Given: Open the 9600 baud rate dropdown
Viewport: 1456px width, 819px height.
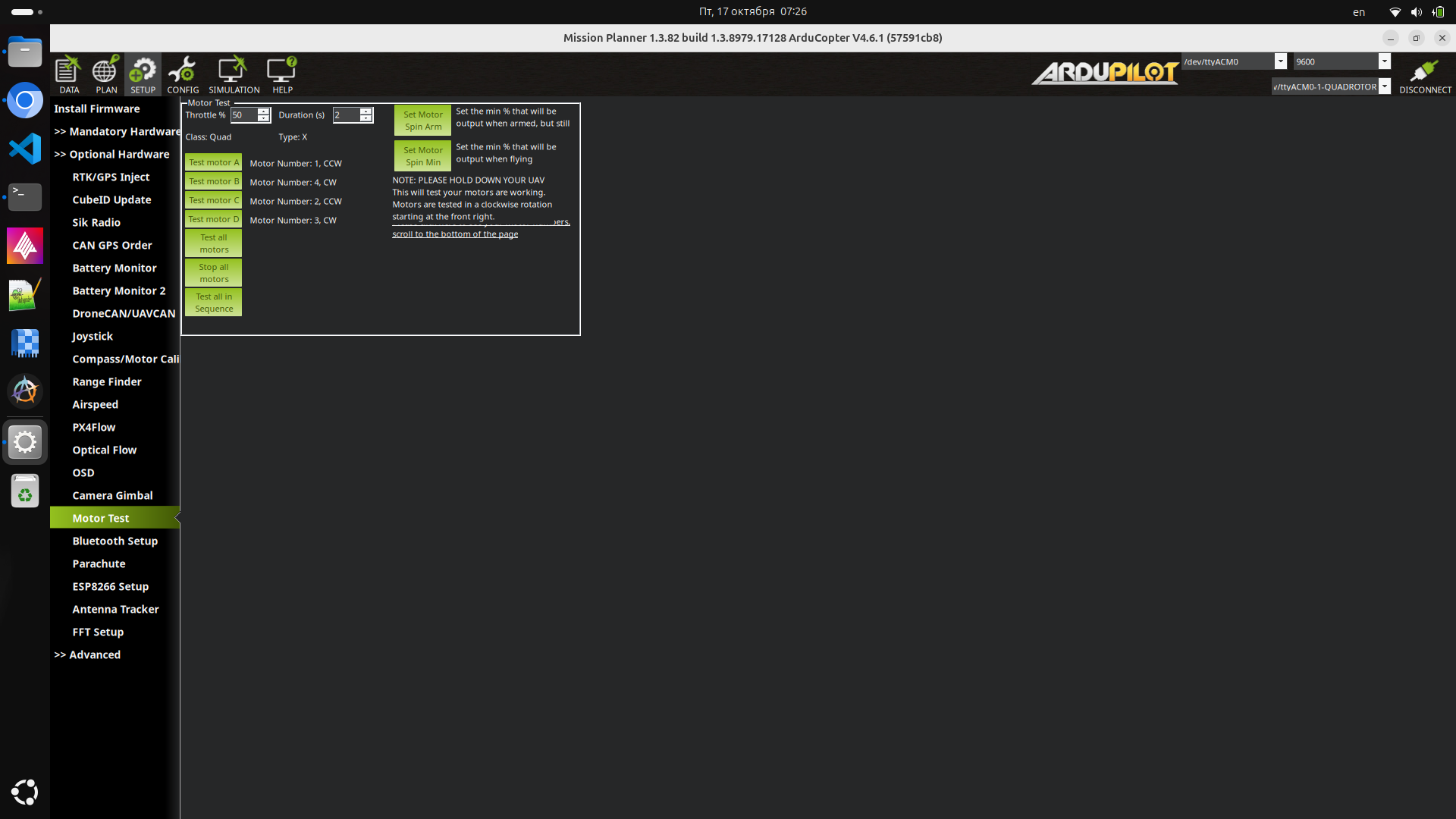Looking at the screenshot, I should [1384, 61].
